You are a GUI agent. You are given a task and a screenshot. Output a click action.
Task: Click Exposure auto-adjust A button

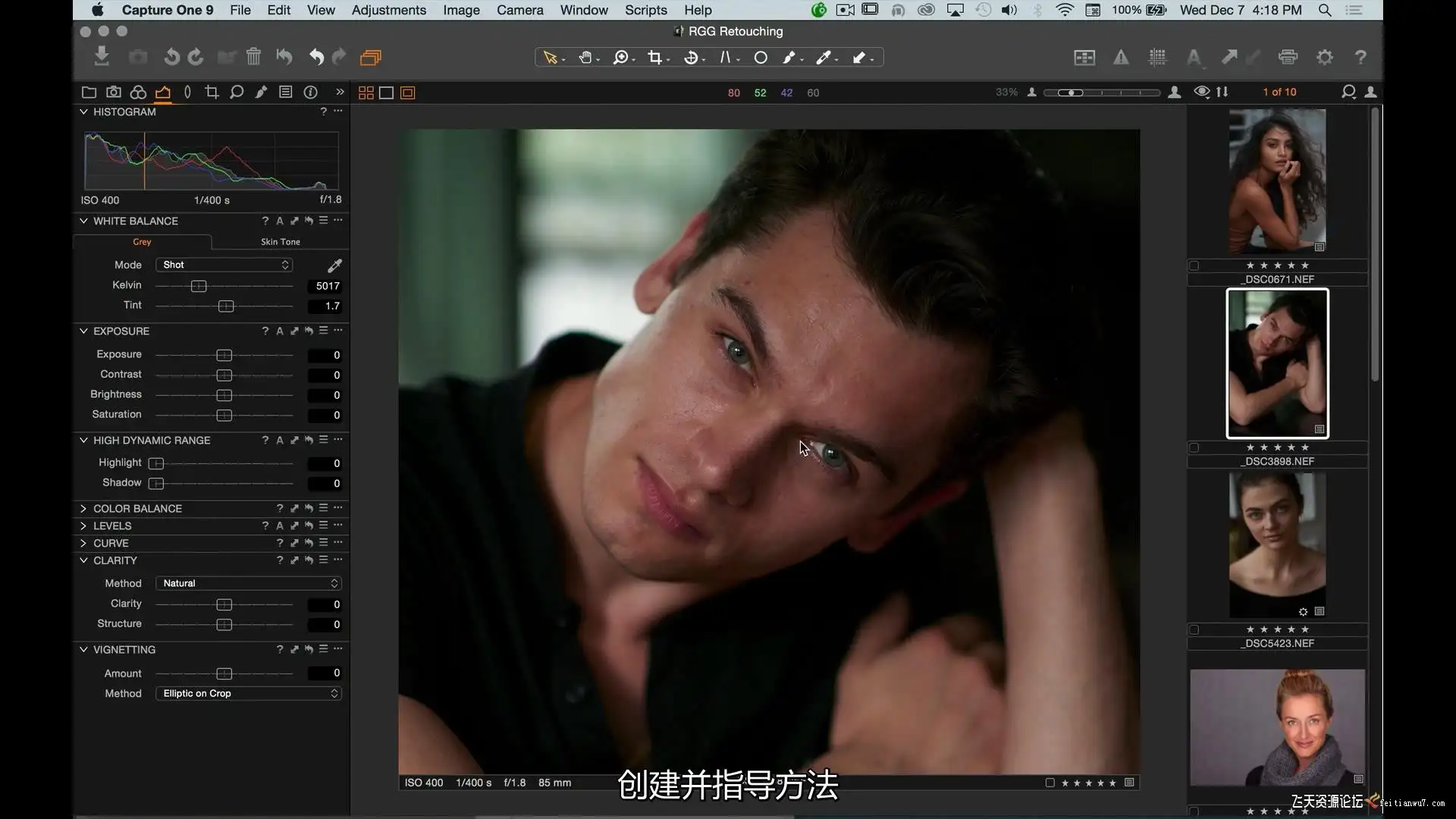pos(280,331)
